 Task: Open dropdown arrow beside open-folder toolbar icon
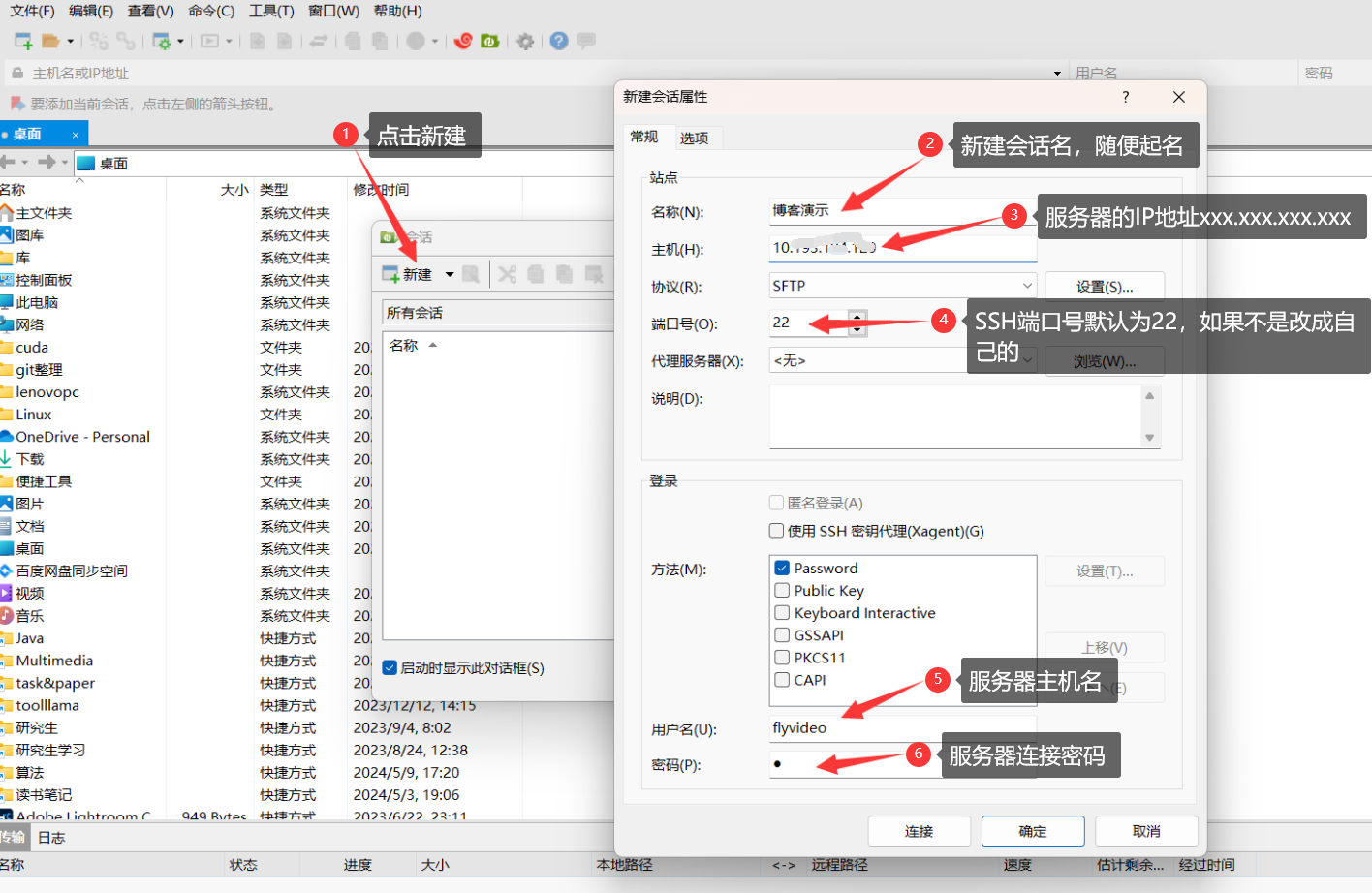(70, 41)
